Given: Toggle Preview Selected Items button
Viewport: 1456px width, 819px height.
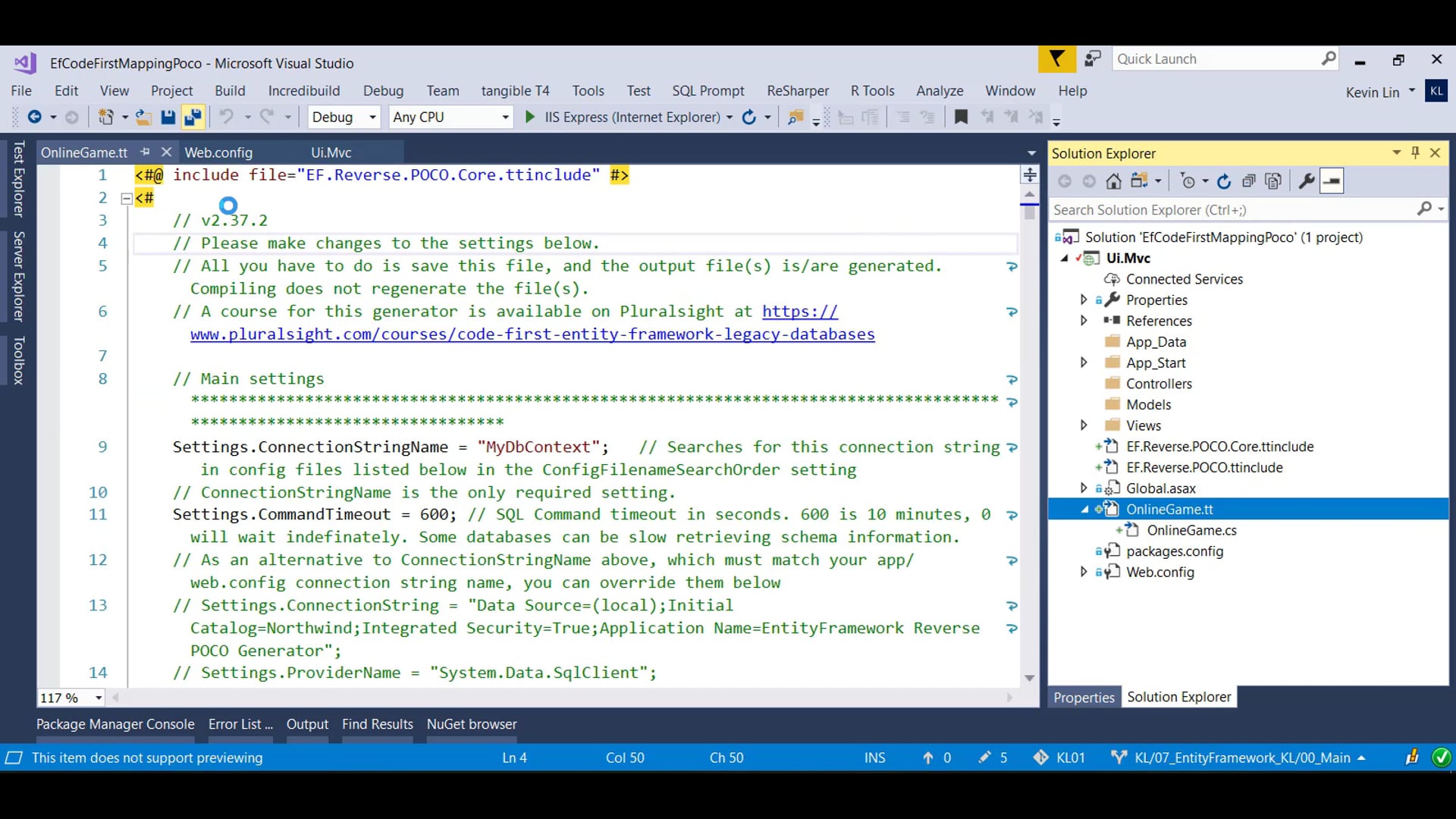Looking at the screenshot, I should click(x=1332, y=181).
